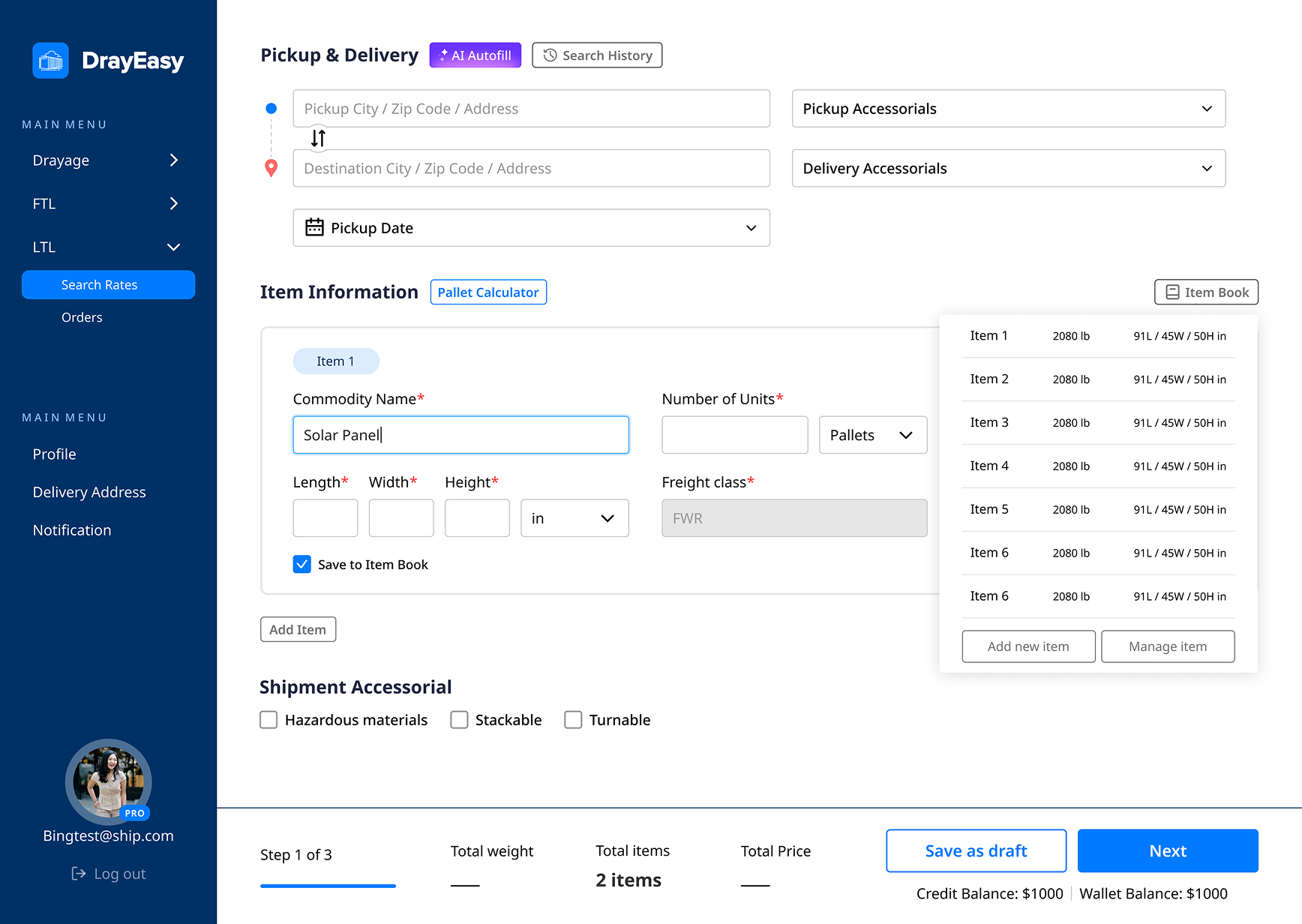This screenshot has width=1302, height=924.
Task: Click the AI Autofill sparkle button
Action: click(x=475, y=55)
